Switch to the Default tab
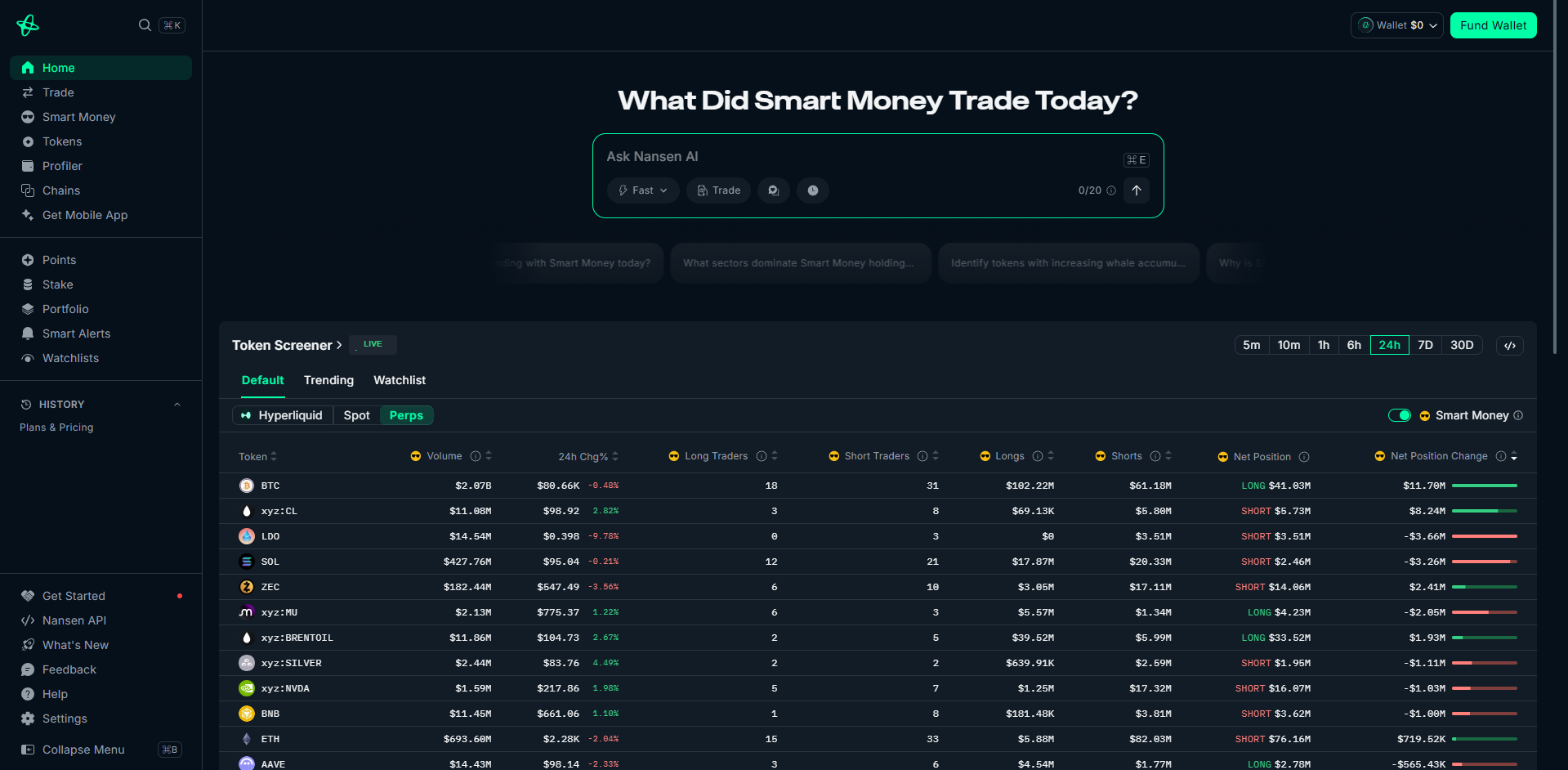This screenshot has height=770, width=1568. click(262, 380)
